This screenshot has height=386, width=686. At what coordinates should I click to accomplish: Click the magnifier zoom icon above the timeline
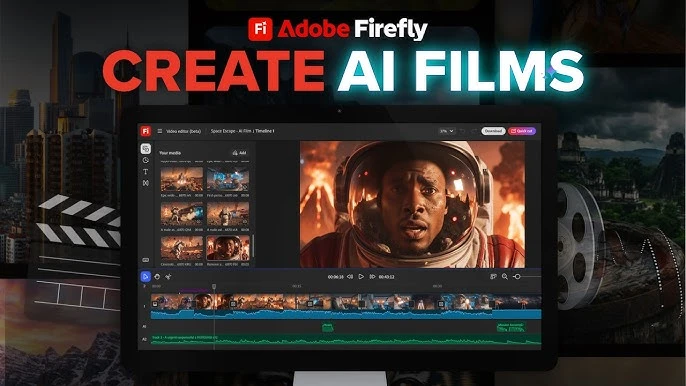505,277
